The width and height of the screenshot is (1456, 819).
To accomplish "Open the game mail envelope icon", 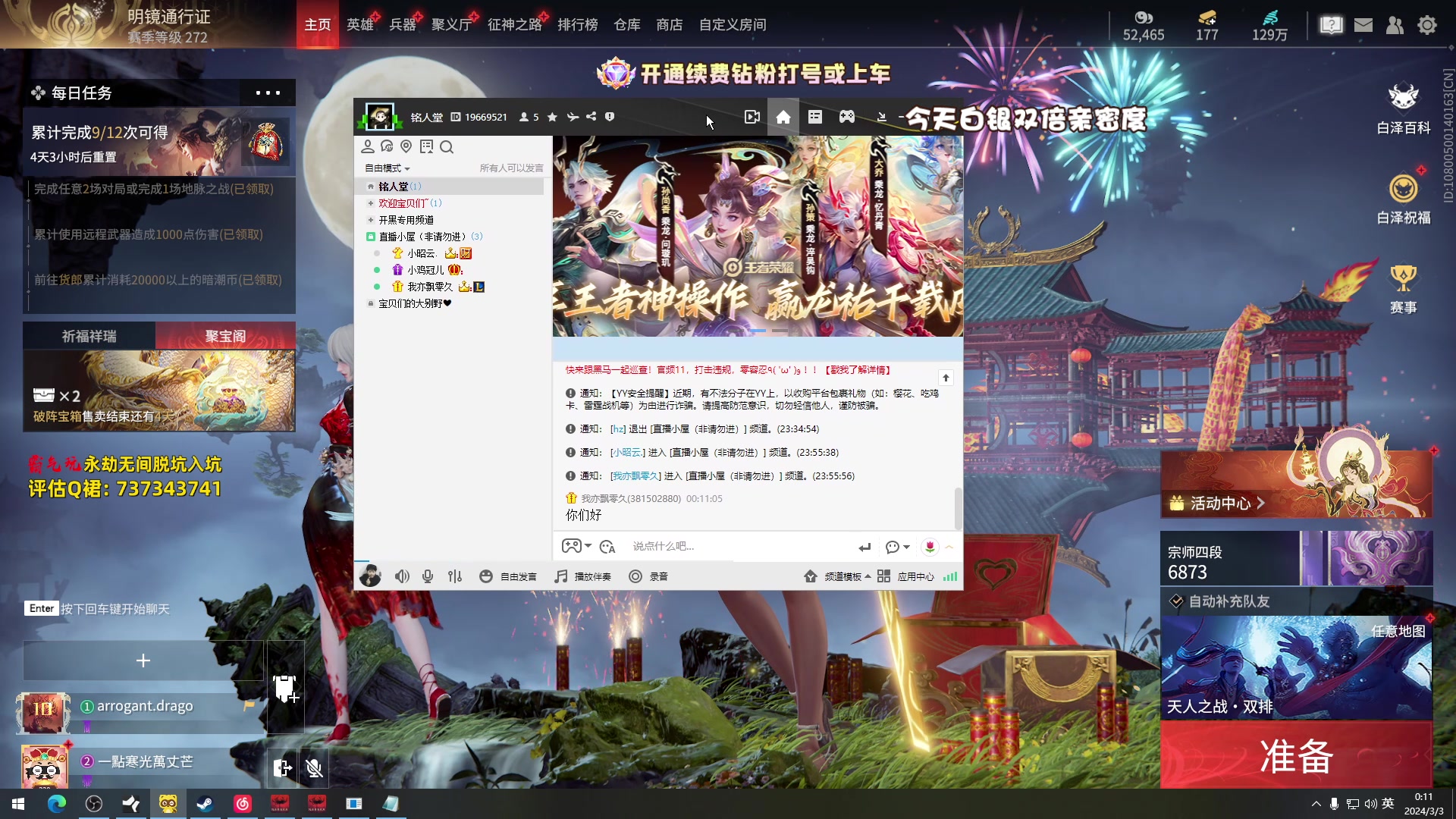I will pos(1363,25).
